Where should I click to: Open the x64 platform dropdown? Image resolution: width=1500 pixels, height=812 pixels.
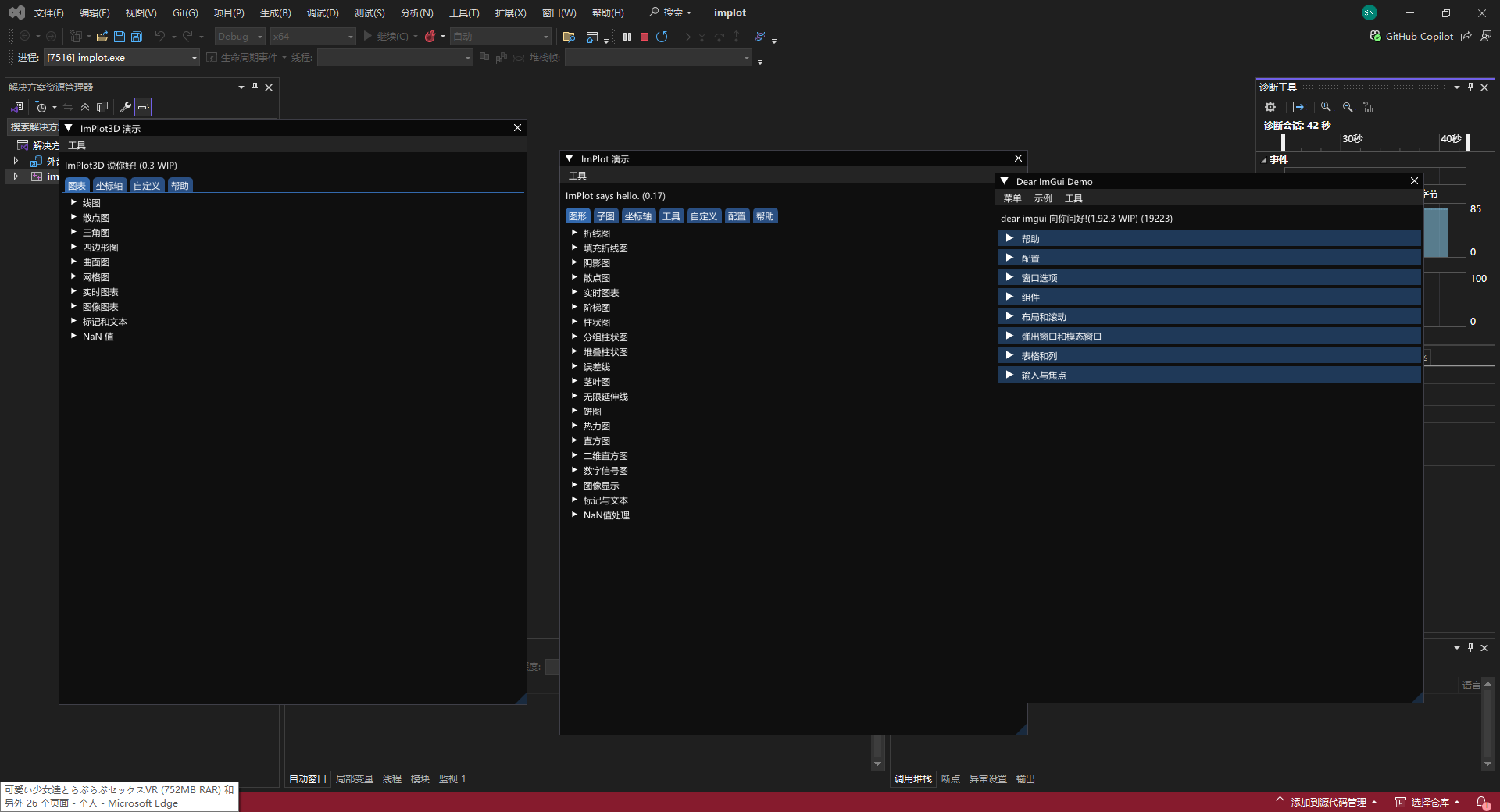312,37
